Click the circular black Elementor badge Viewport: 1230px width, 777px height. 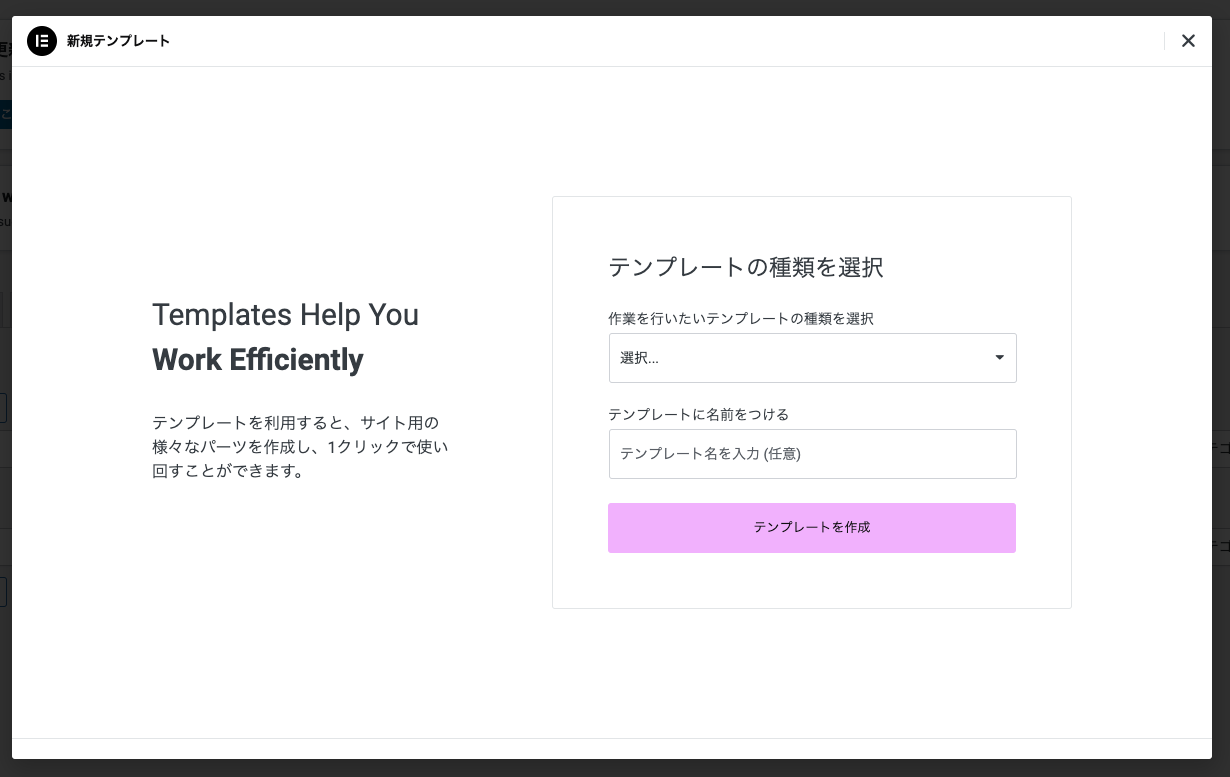(x=42, y=41)
